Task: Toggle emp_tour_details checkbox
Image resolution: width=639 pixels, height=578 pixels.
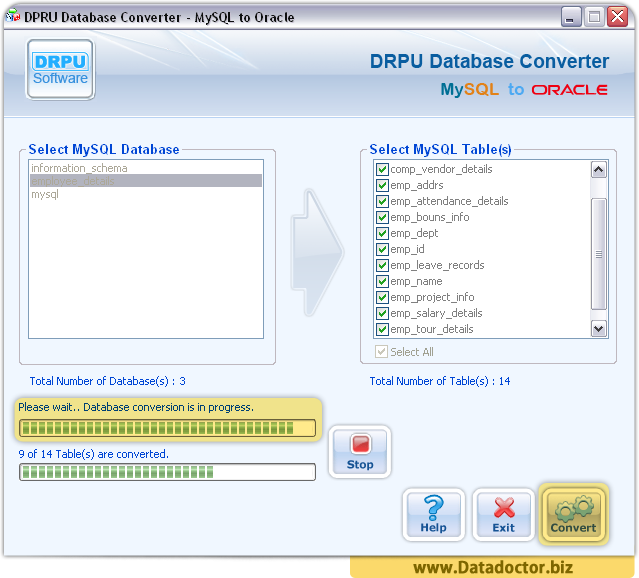Action: point(382,329)
